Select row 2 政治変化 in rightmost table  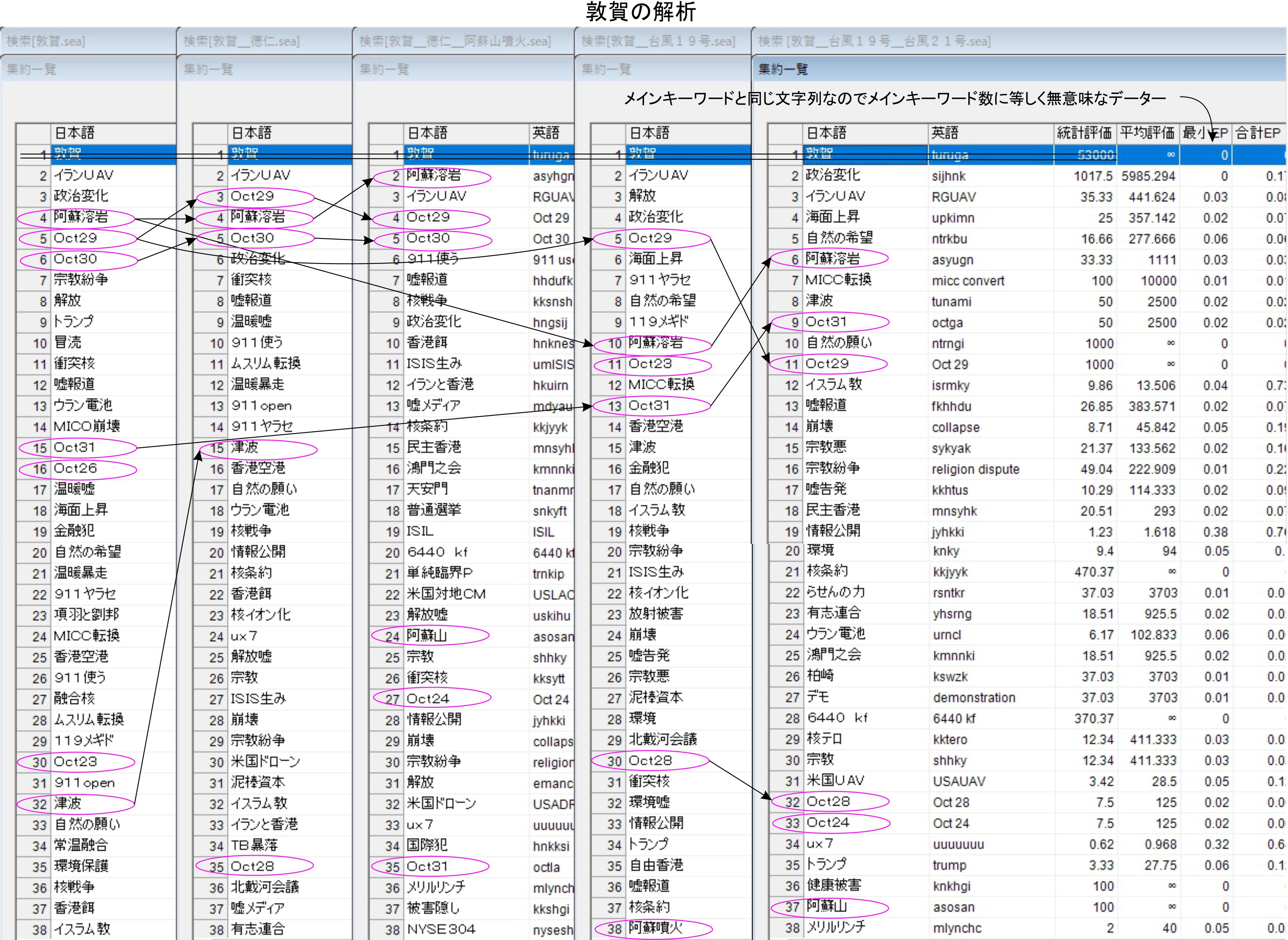(833, 175)
